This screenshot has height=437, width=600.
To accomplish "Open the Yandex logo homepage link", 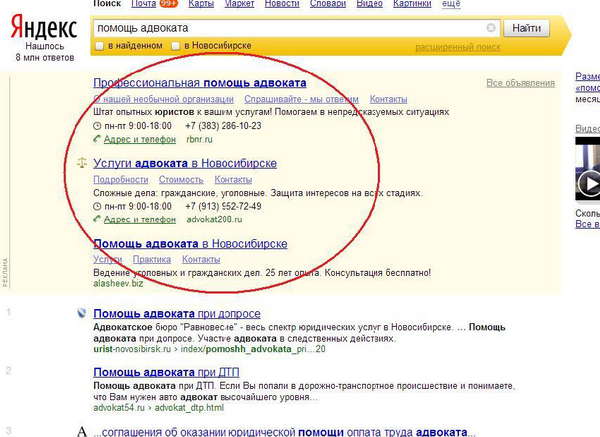I will point(44,27).
